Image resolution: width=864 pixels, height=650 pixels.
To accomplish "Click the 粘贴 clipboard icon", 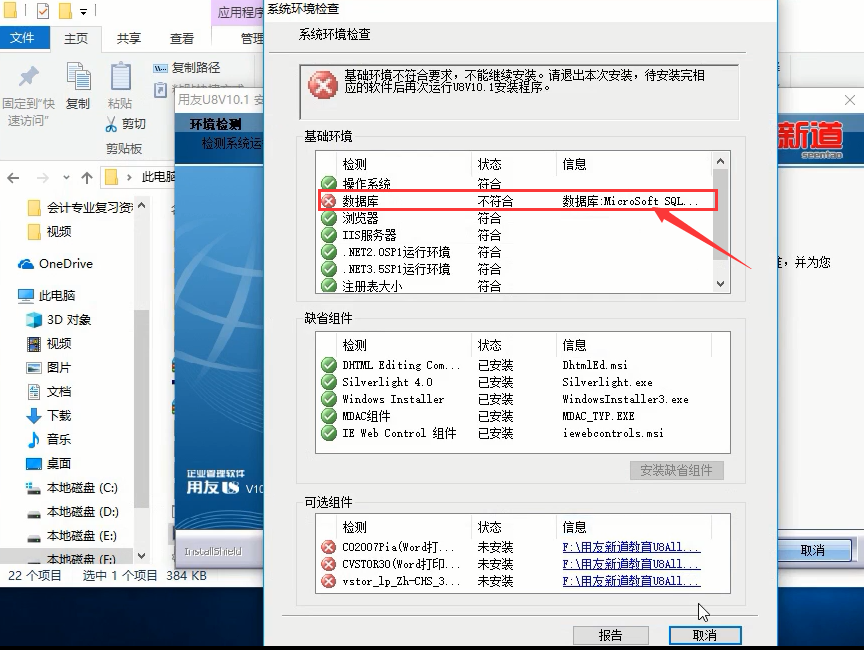I will [120, 76].
